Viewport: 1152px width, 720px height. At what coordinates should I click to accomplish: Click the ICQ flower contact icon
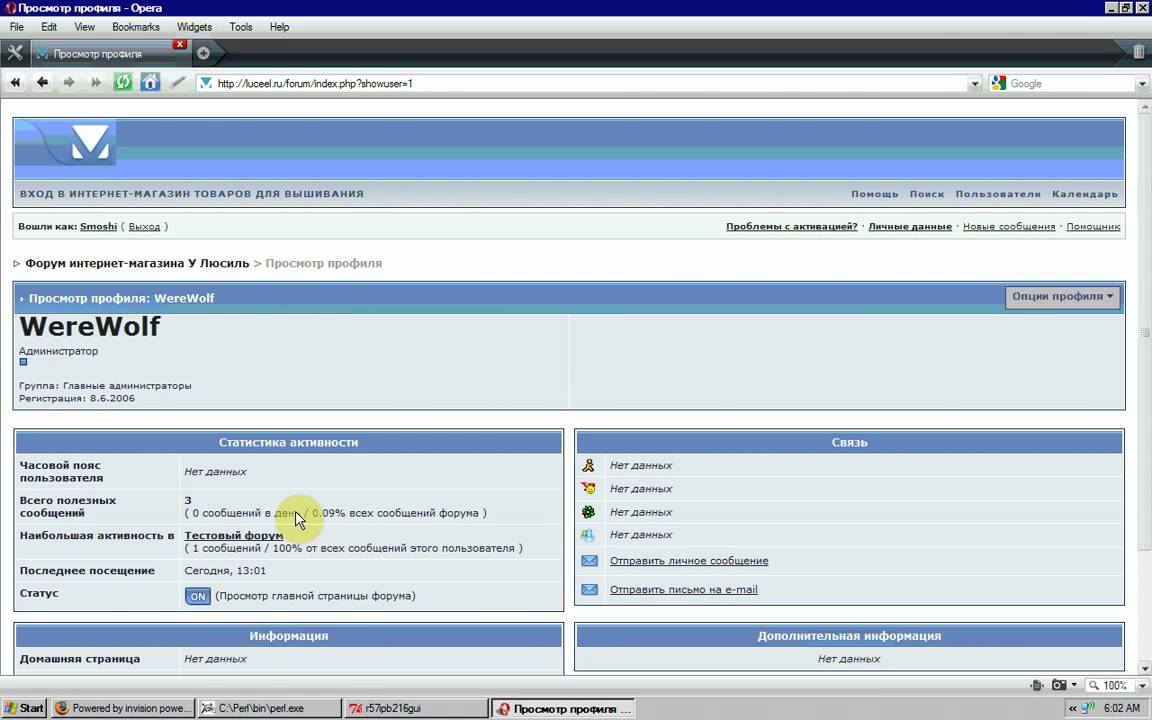tap(588, 512)
